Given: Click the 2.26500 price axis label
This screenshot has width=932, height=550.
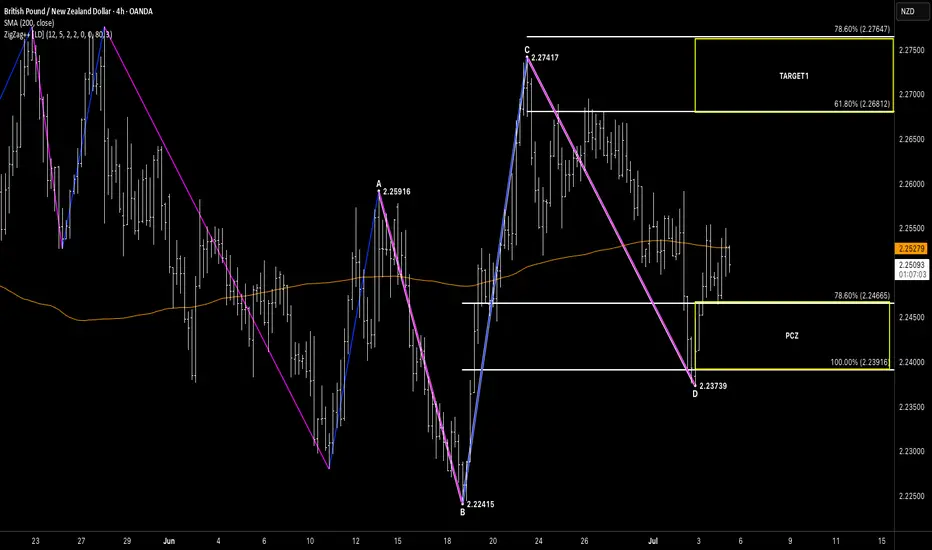Looking at the screenshot, I should point(911,139).
